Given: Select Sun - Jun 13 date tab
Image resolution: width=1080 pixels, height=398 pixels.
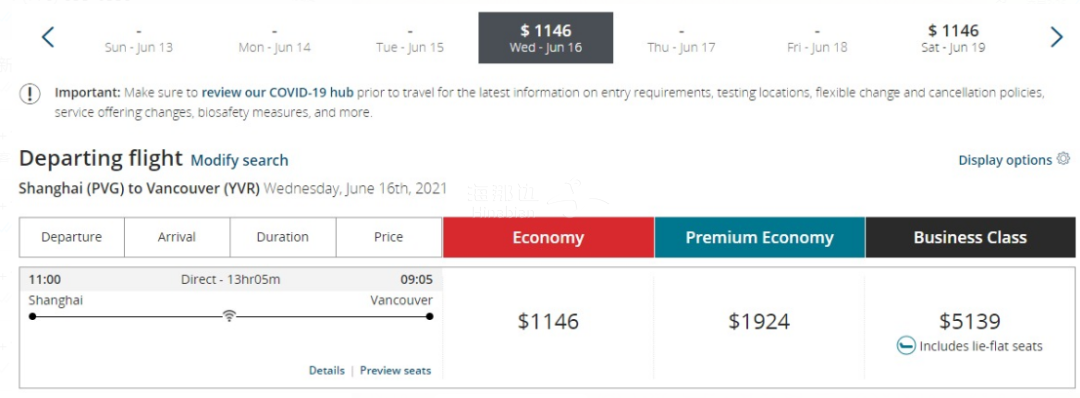Looking at the screenshot, I should click(x=138, y=39).
